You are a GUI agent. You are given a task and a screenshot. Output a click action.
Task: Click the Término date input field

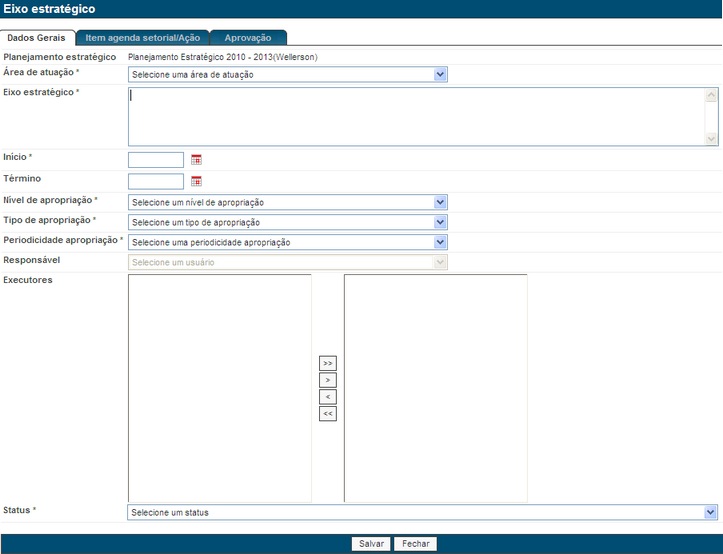(156, 181)
